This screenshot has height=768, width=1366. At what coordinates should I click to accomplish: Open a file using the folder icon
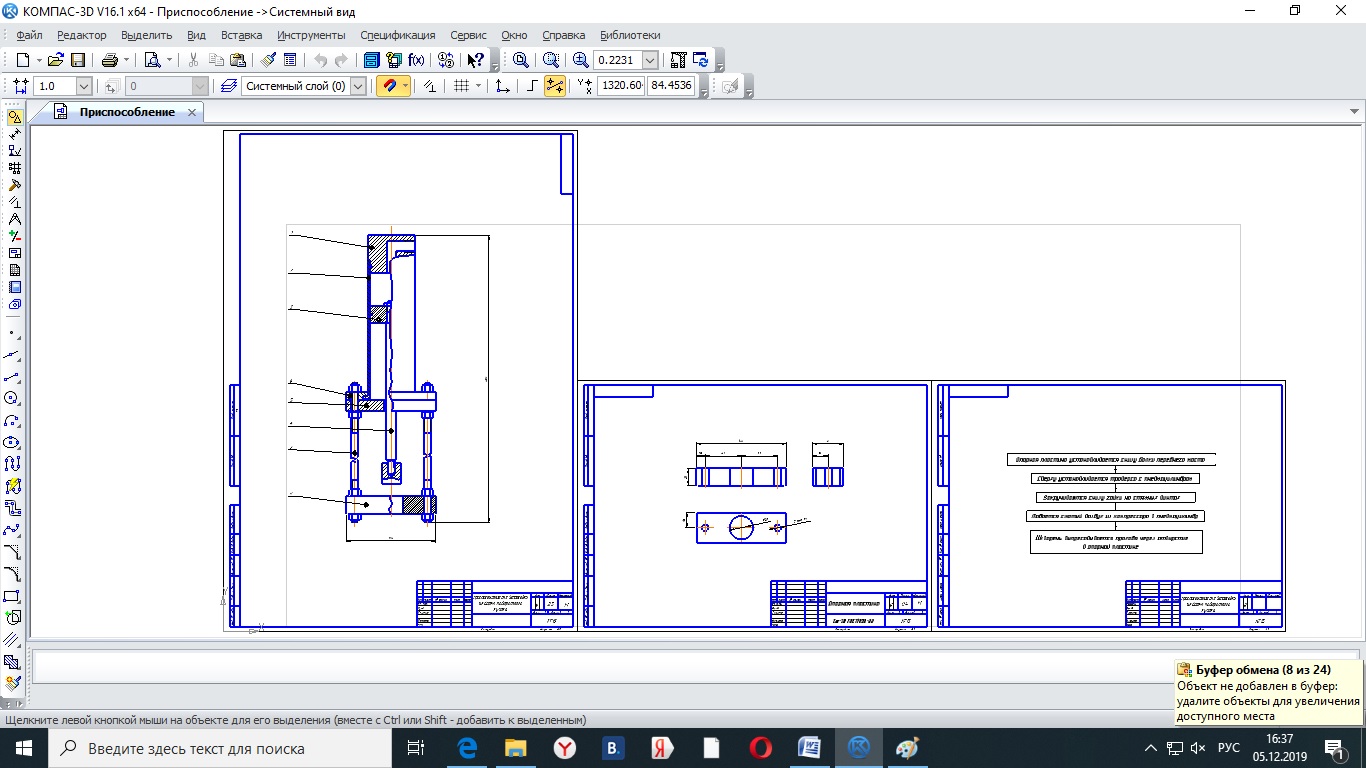[x=56, y=60]
